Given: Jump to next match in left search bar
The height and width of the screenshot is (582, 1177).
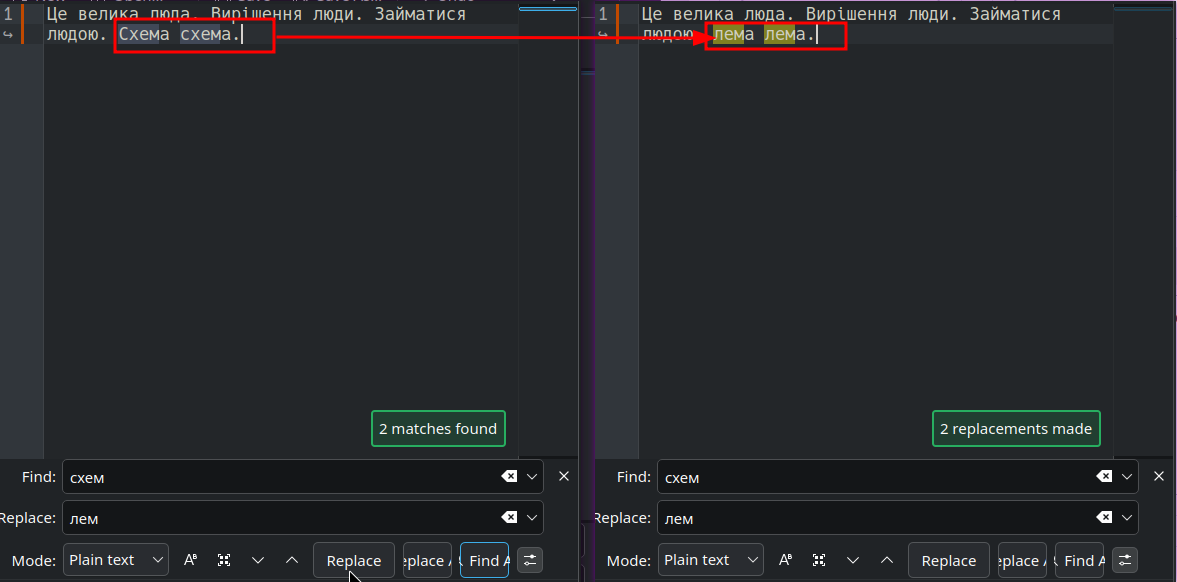Looking at the screenshot, I should [258, 560].
